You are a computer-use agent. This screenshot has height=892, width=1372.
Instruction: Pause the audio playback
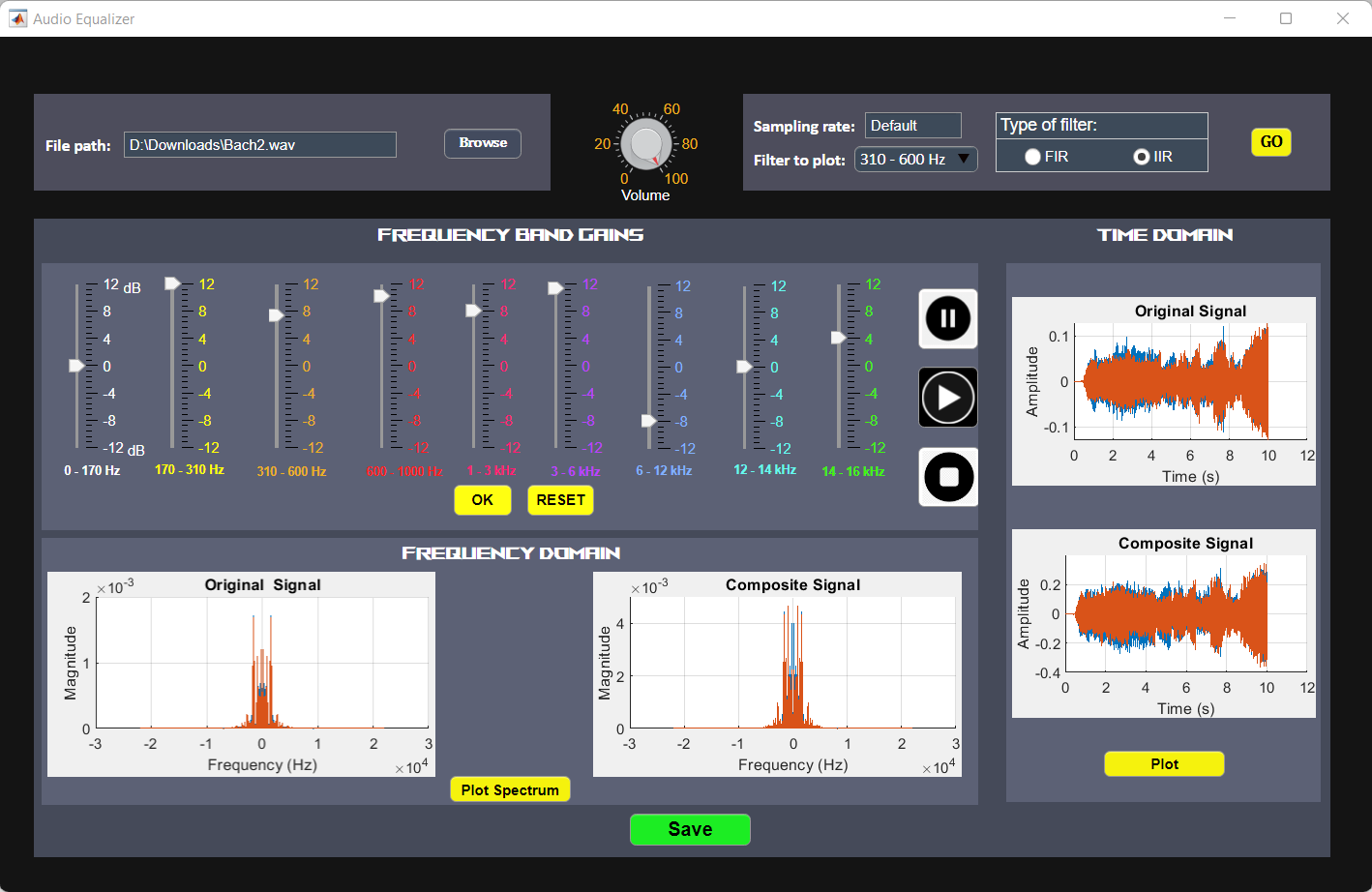(947, 319)
